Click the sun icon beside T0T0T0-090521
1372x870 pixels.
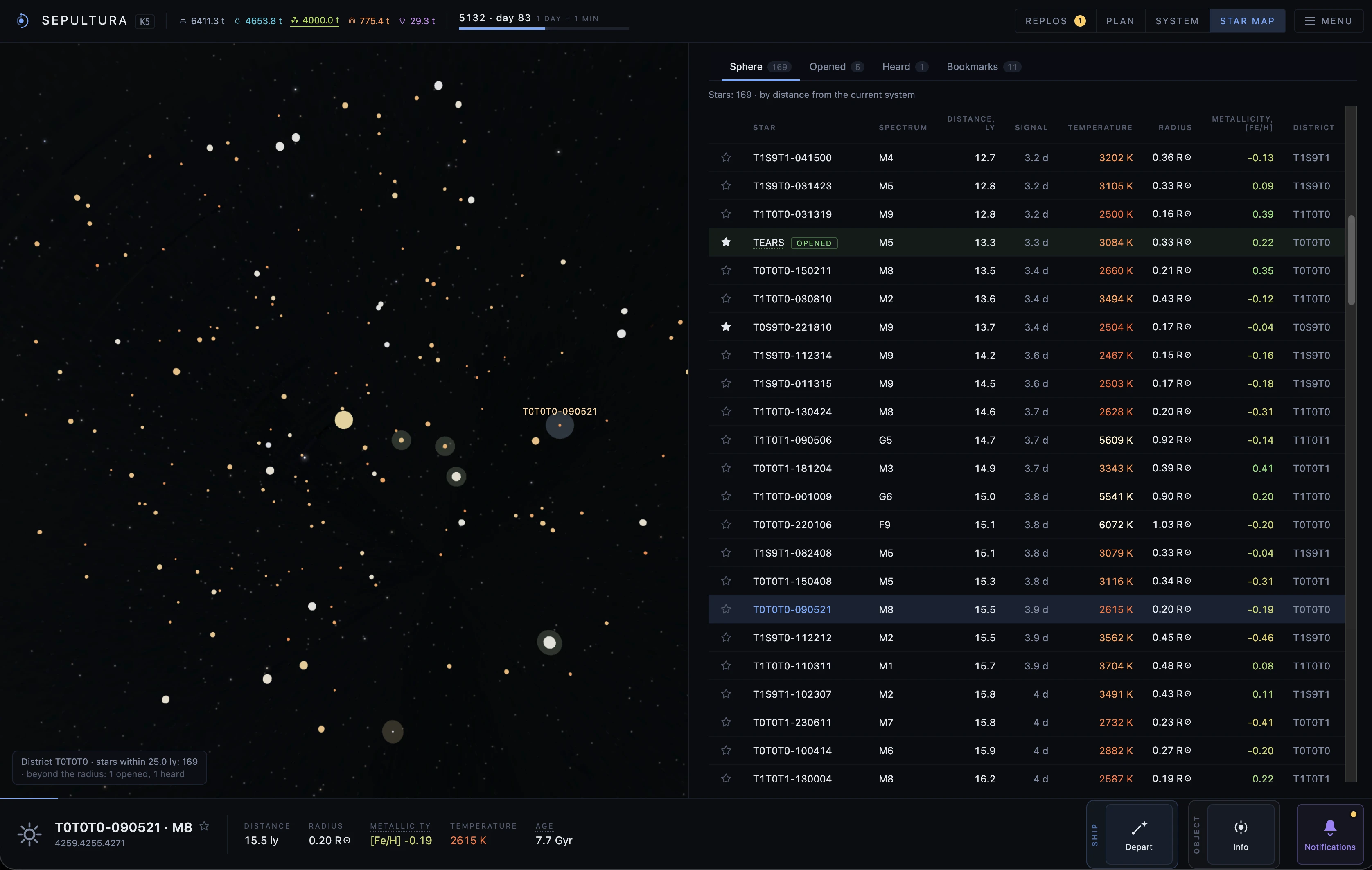tap(29, 835)
